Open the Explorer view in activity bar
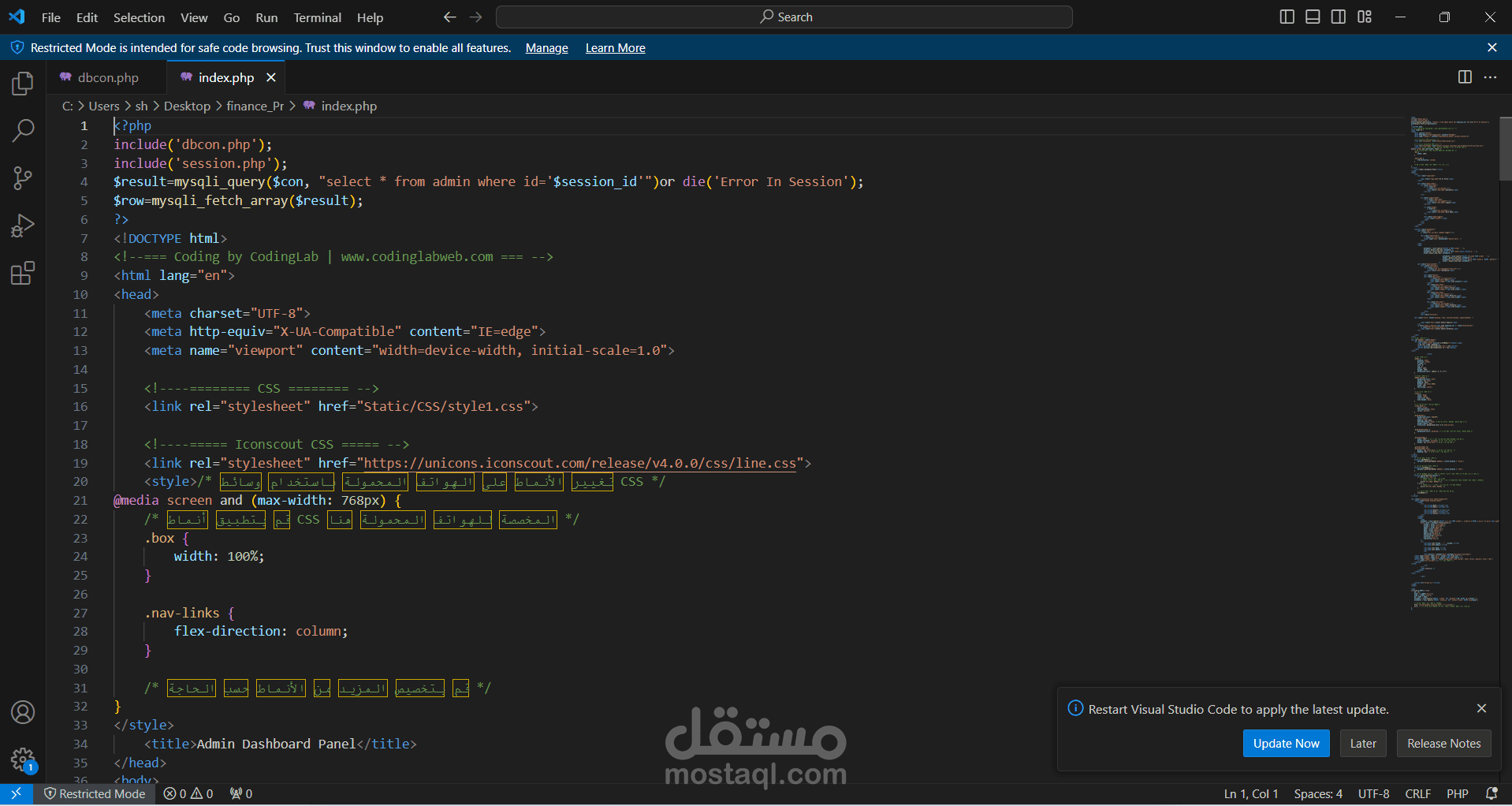 click(23, 84)
